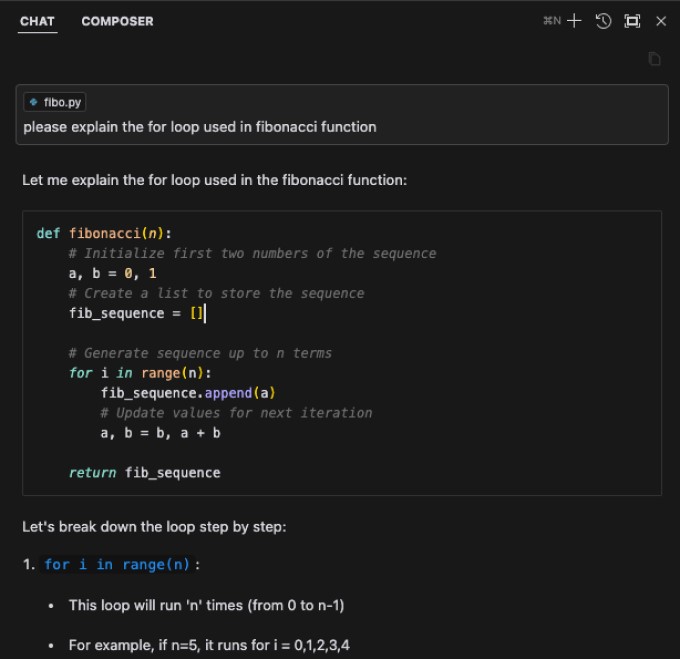Open the COMPOSER tab
Viewport: 680px width, 659px height.
[x=117, y=21]
